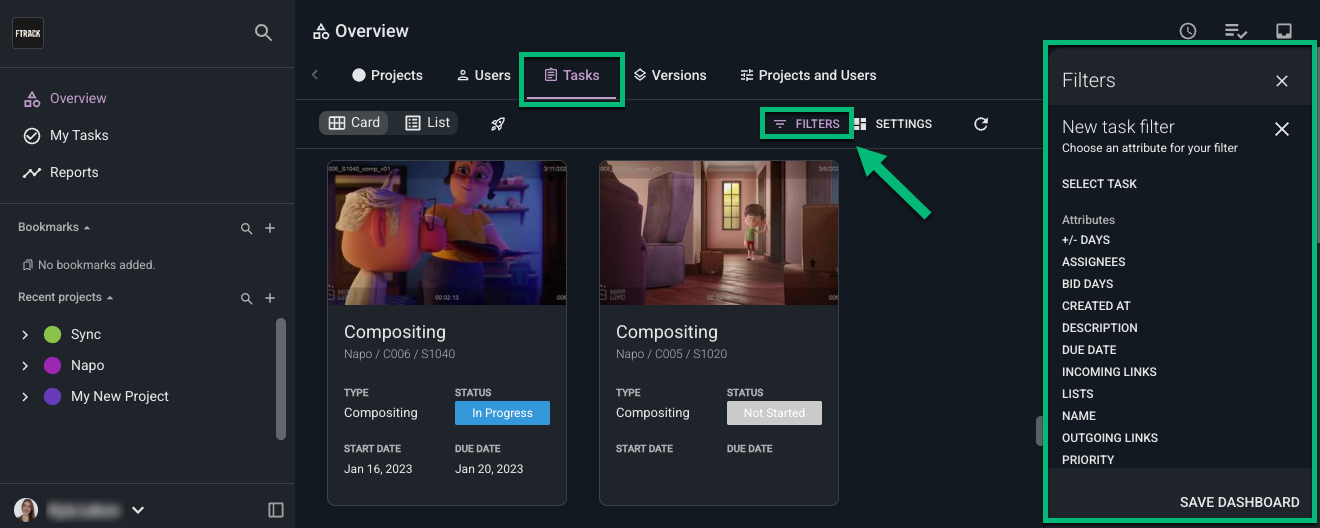
Task: Choose the INCOMING LINKS attribute
Action: pyautogui.click(x=1109, y=372)
